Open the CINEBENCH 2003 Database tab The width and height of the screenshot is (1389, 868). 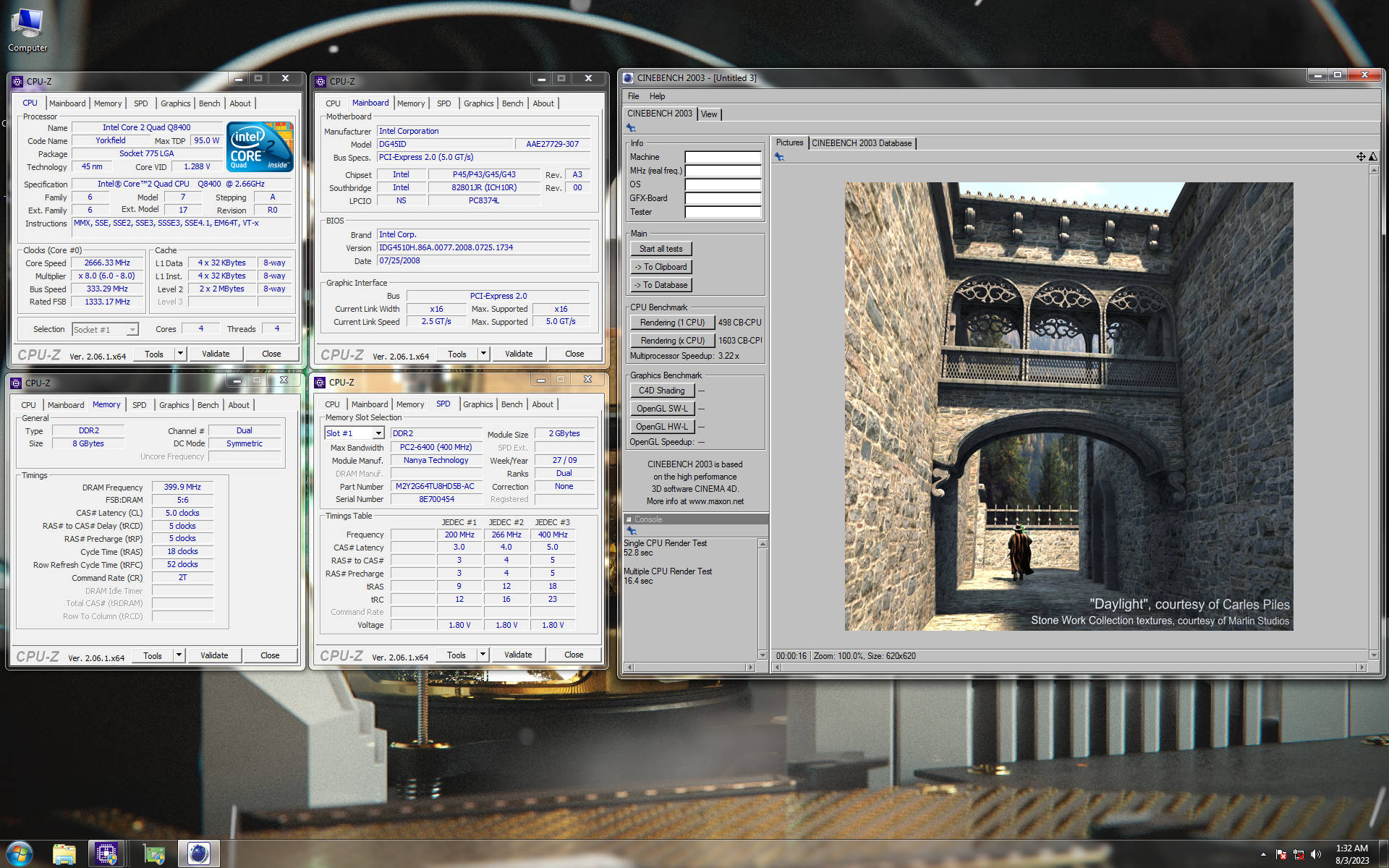click(862, 143)
